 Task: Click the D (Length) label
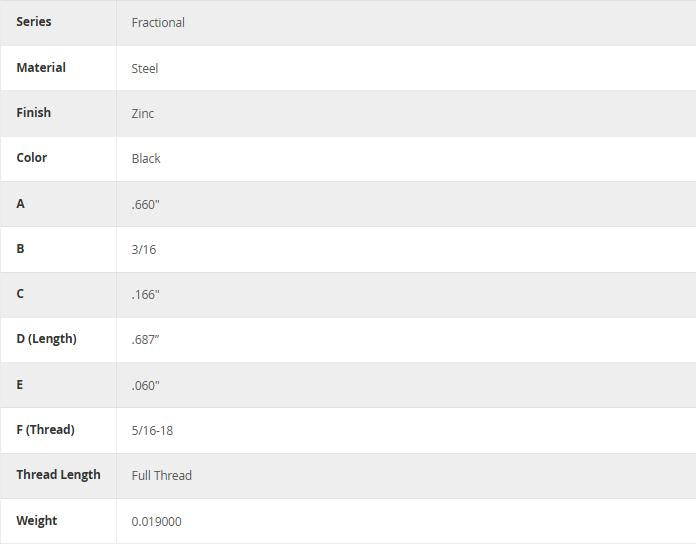[46, 339]
